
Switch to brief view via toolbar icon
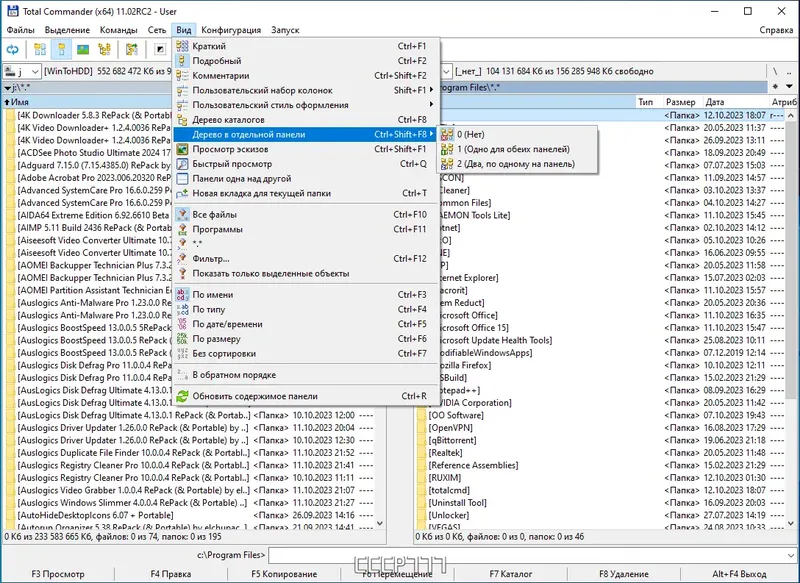click(x=40, y=49)
